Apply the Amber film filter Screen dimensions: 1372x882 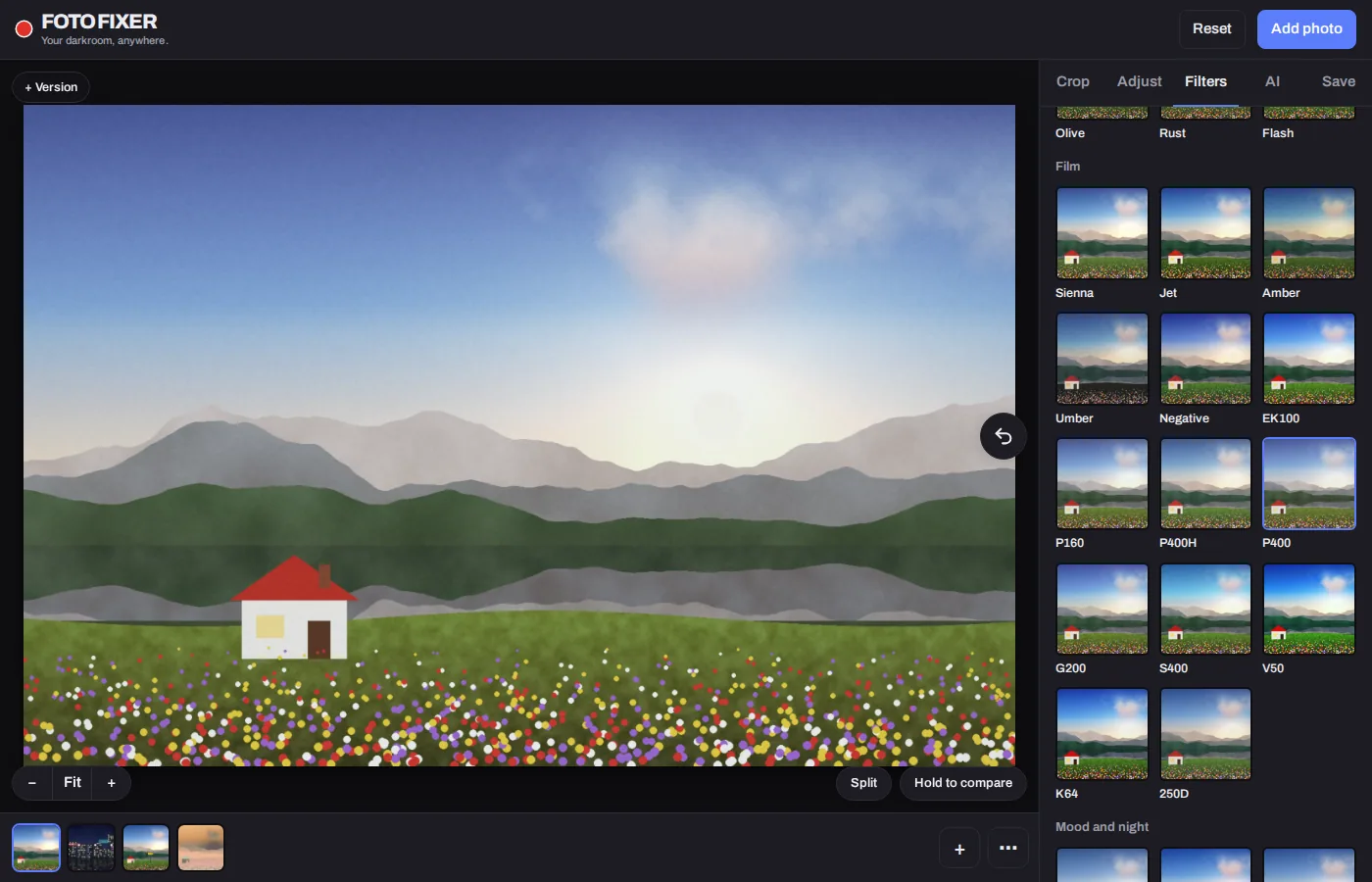[x=1309, y=233]
